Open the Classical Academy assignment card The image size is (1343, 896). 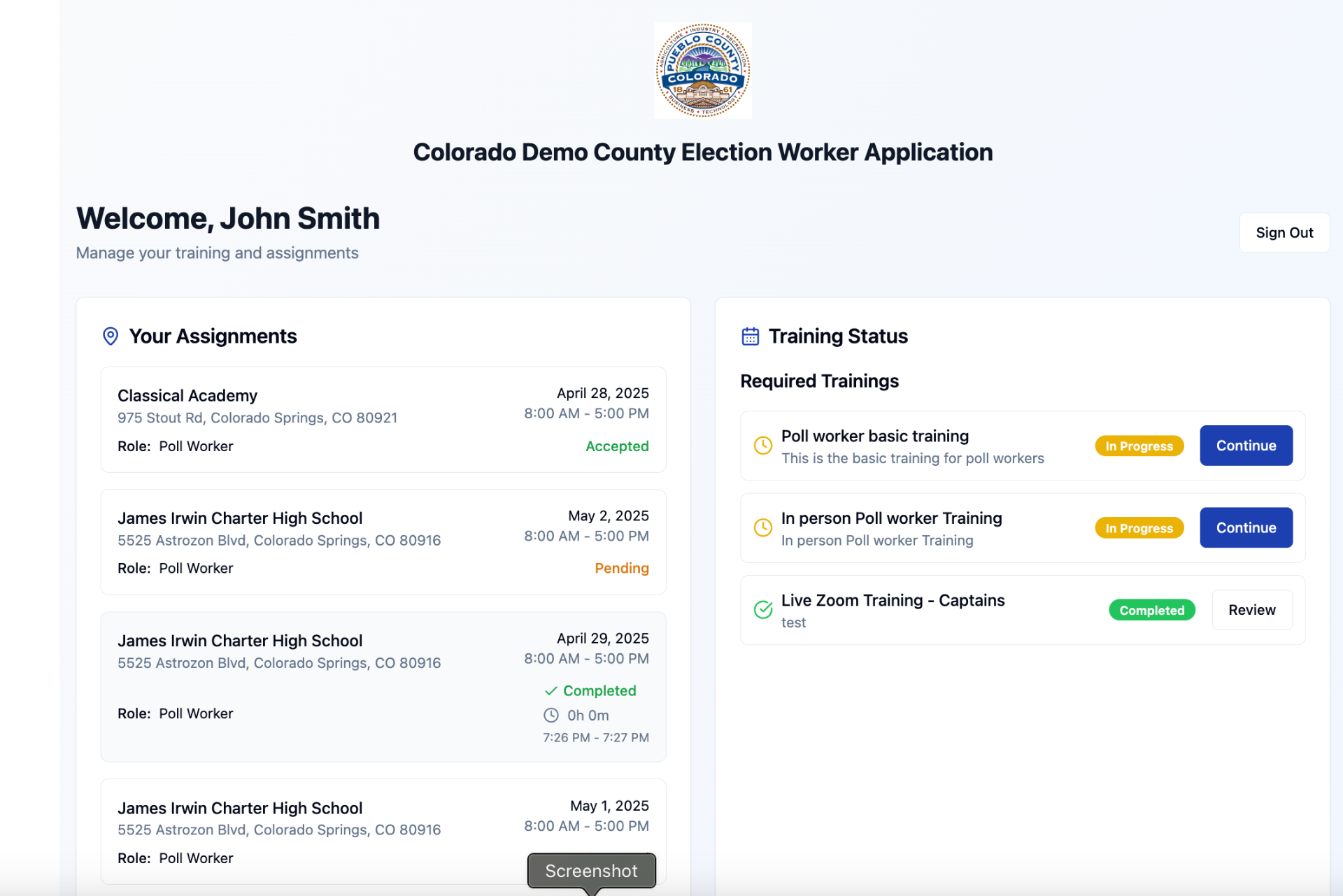[383, 420]
